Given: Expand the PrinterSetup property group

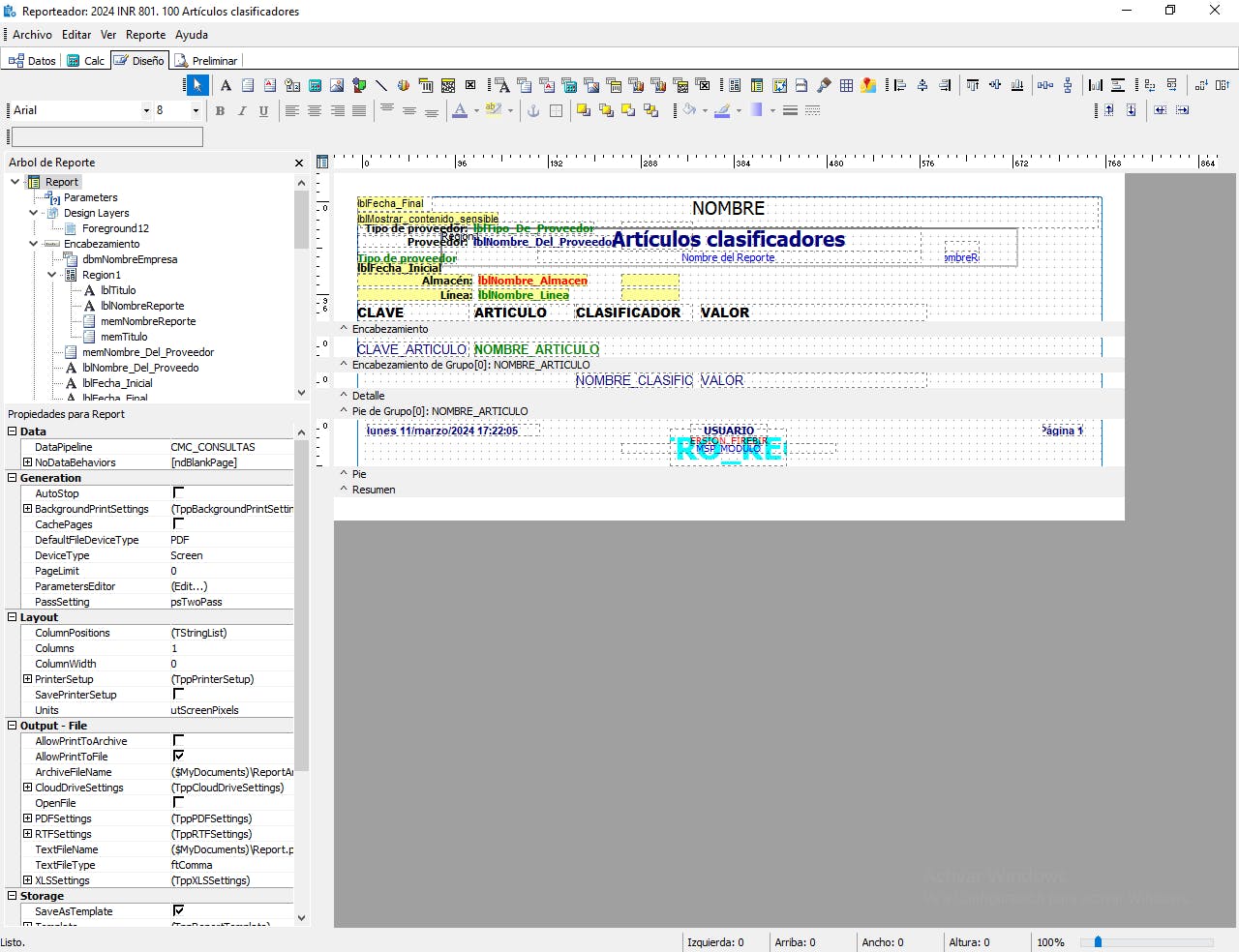Looking at the screenshot, I should pyautogui.click(x=28, y=679).
